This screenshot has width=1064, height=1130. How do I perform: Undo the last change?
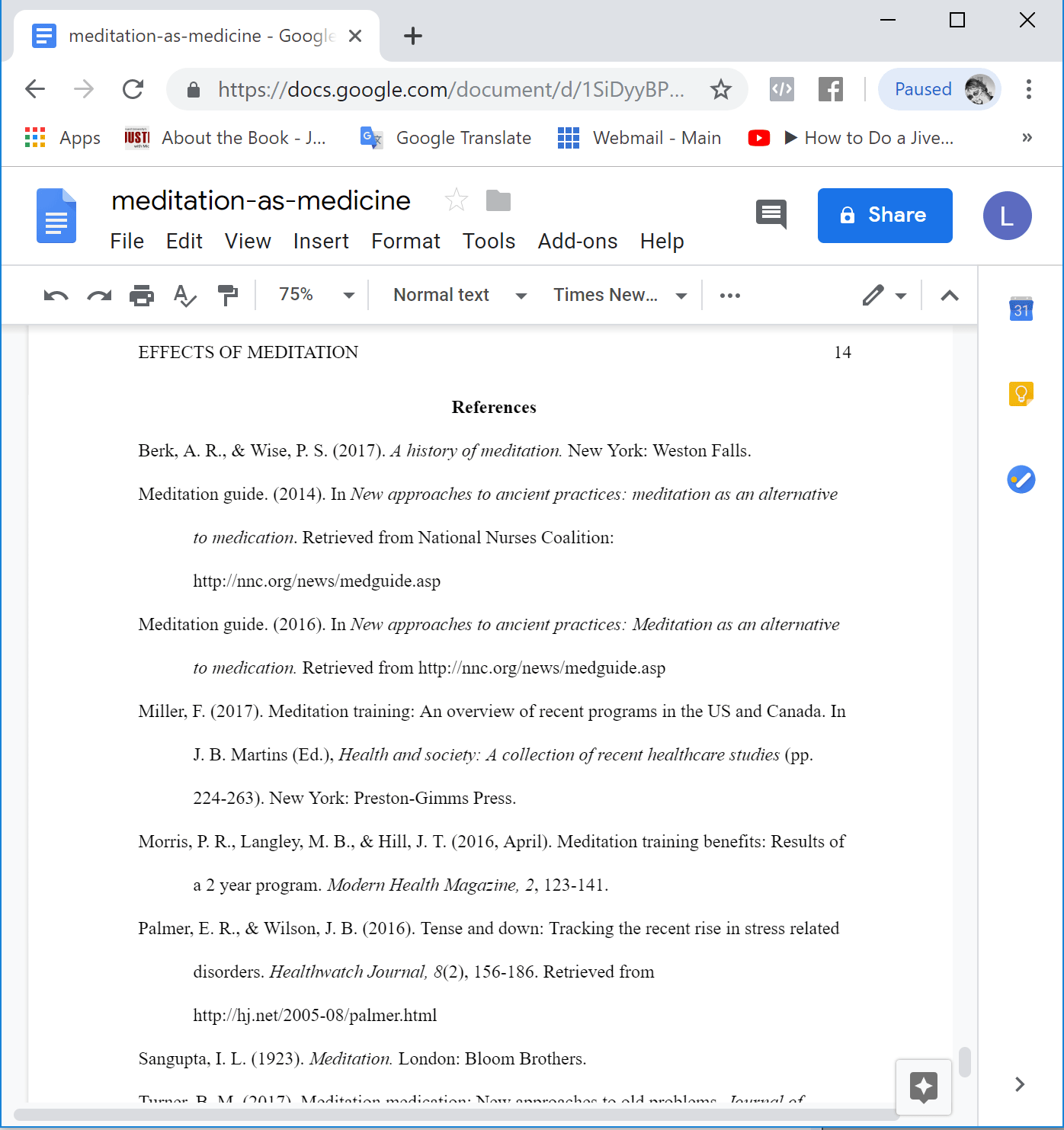point(53,295)
